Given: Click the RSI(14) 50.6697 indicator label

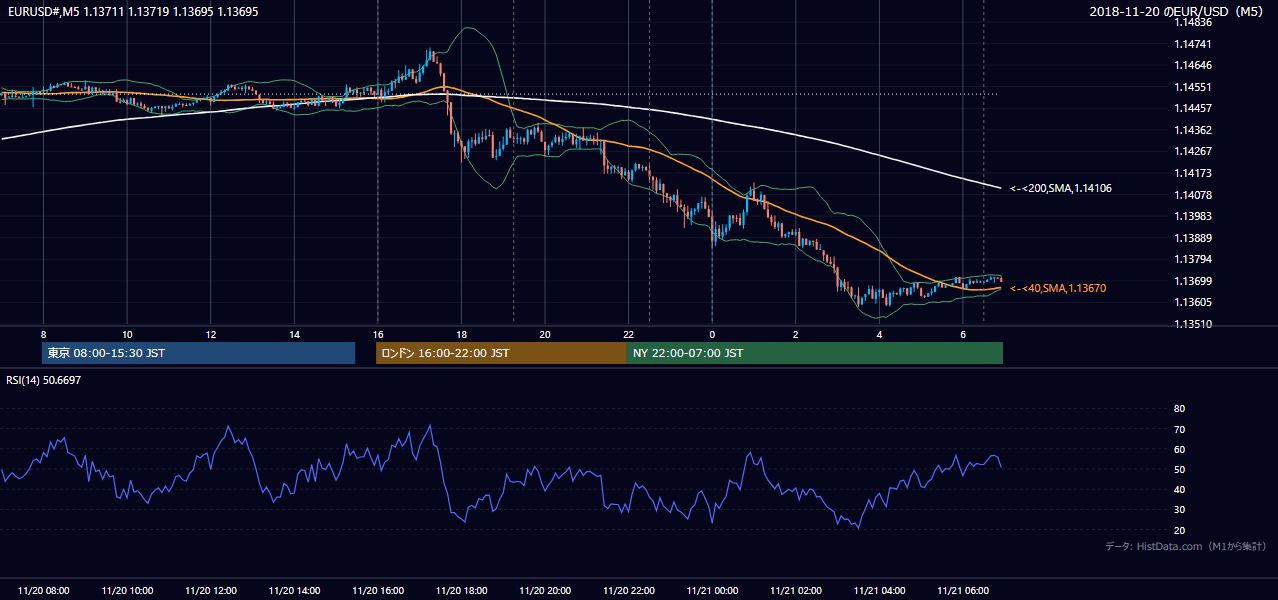Looking at the screenshot, I should [44, 380].
